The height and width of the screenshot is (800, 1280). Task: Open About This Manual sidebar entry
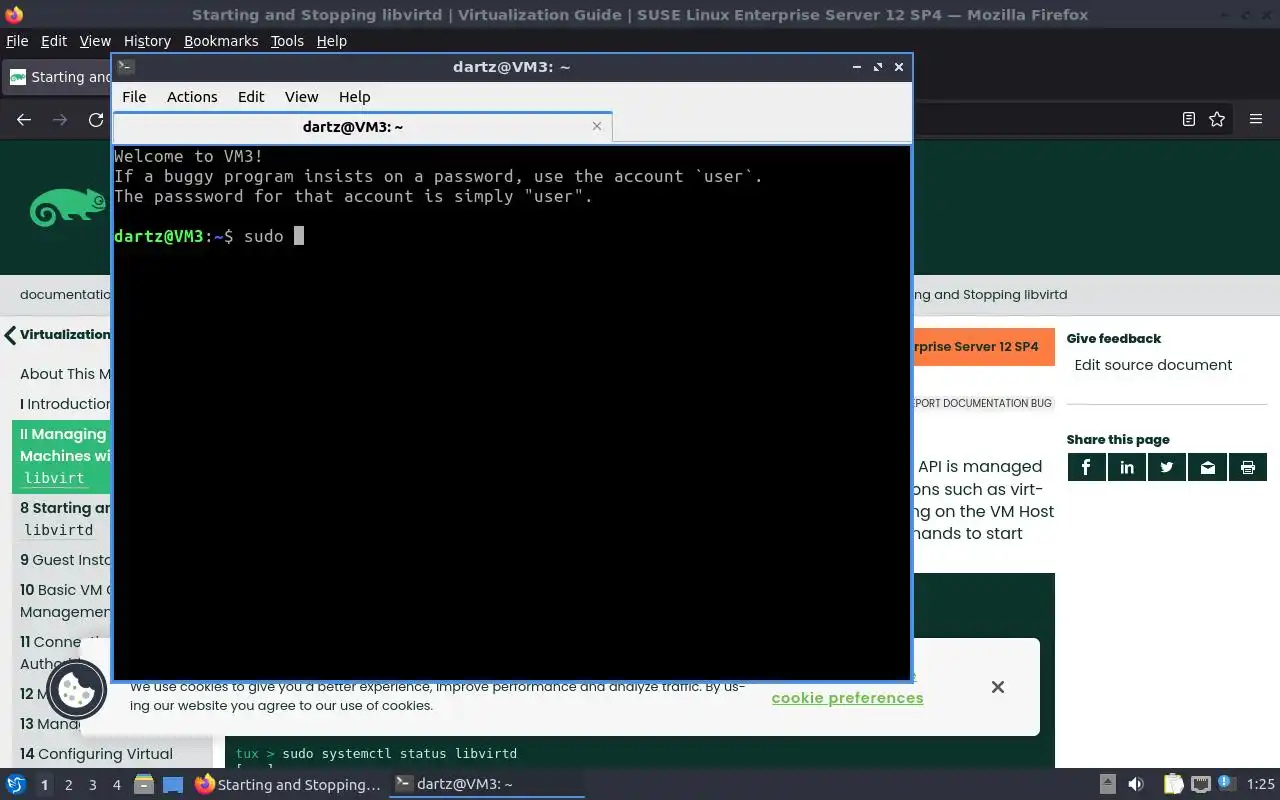coord(65,374)
